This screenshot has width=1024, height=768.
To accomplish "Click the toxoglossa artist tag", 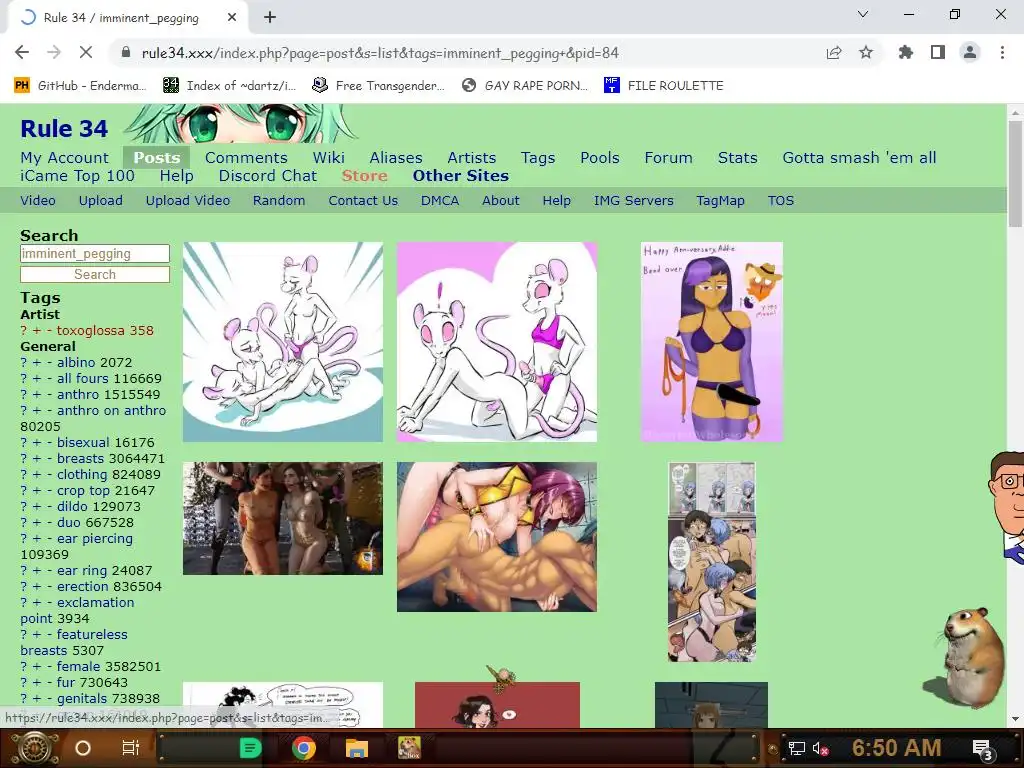I will pos(91,330).
